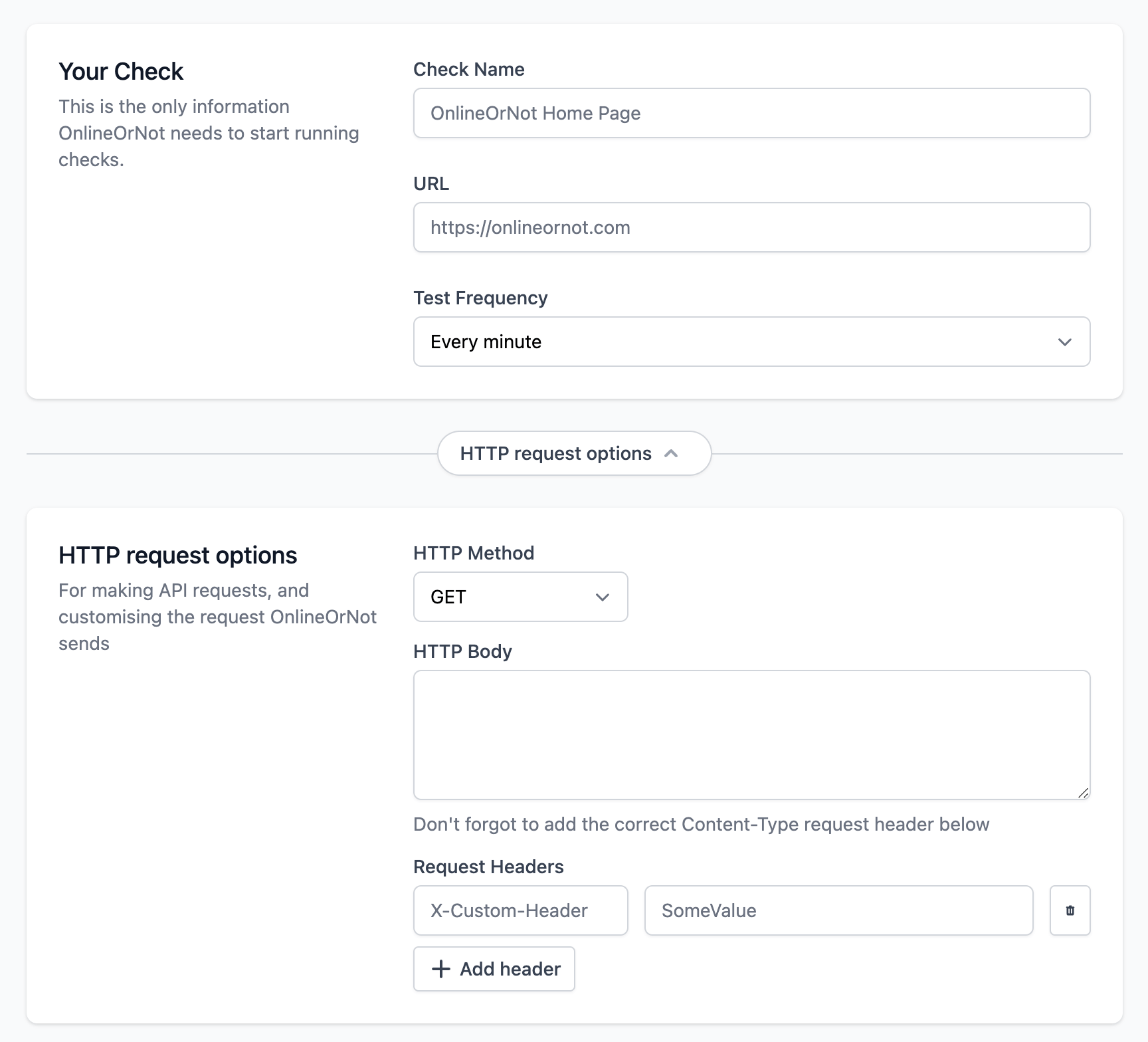
Task: Click the resize grip of HTTP Body
Action: (x=1084, y=793)
